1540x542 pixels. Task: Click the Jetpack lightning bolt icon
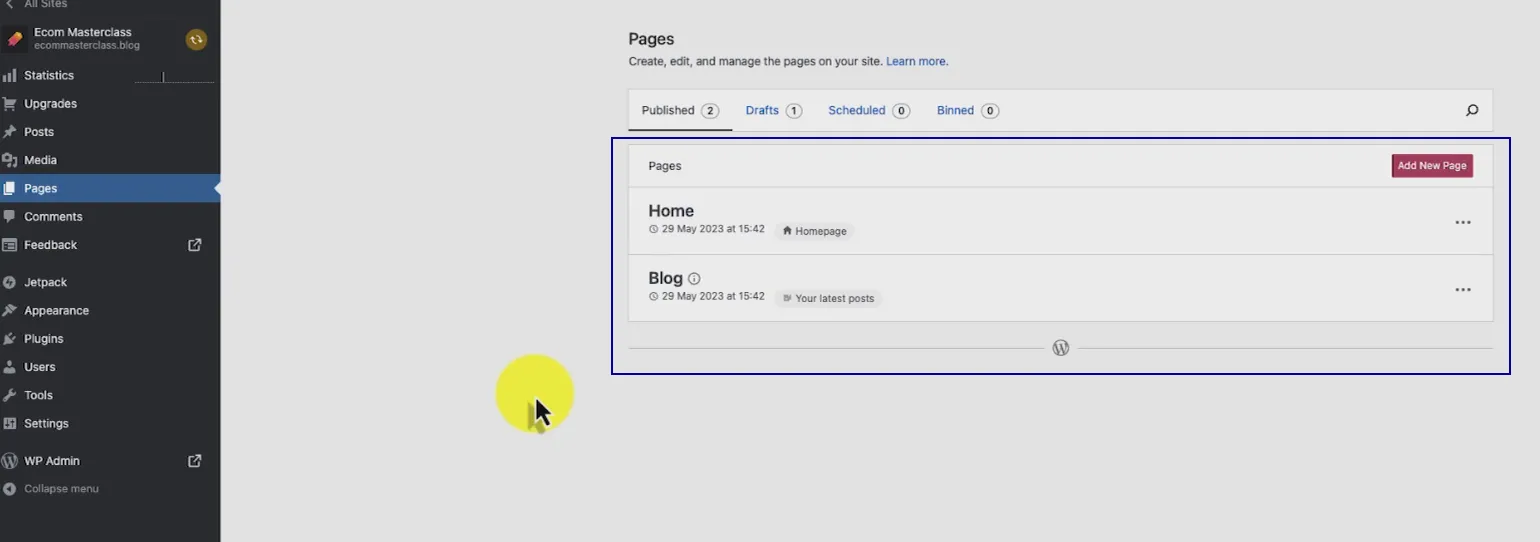[10, 282]
